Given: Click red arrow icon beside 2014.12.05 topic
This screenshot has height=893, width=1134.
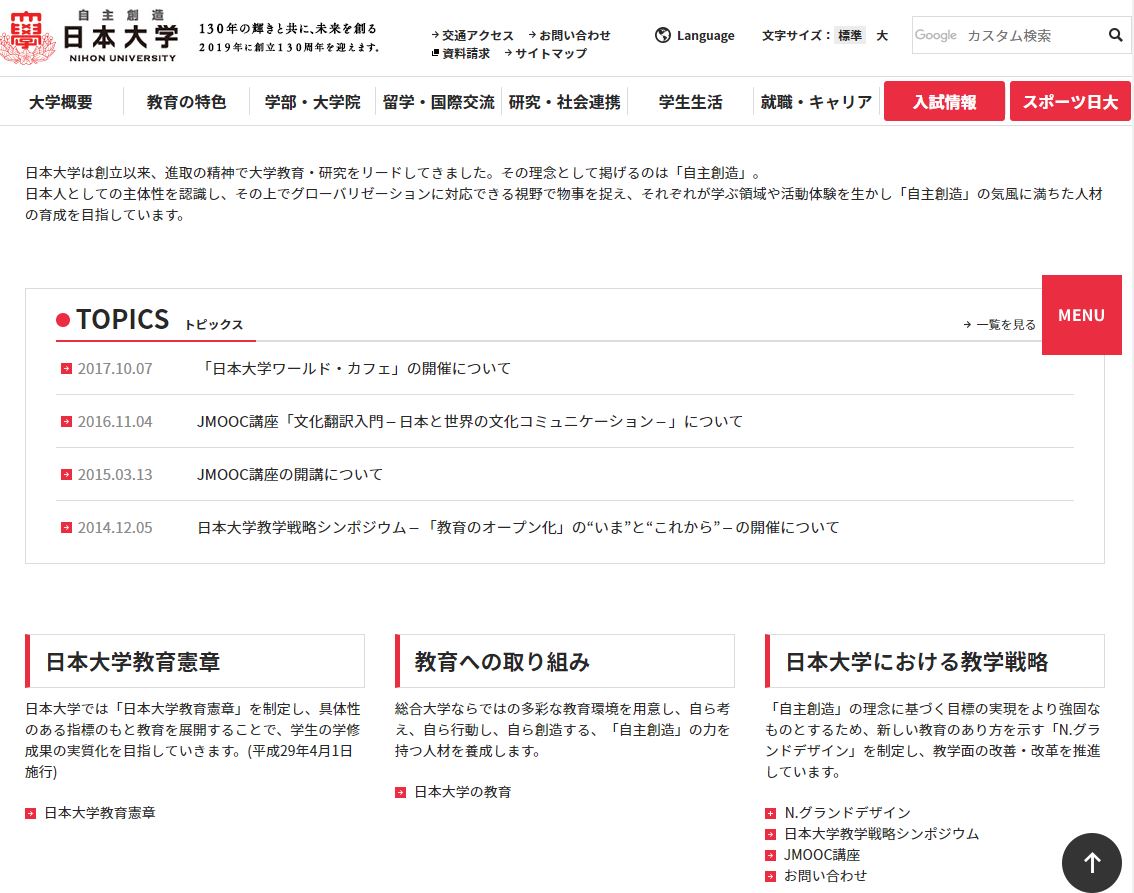Looking at the screenshot, I should [x=67, y=528].
